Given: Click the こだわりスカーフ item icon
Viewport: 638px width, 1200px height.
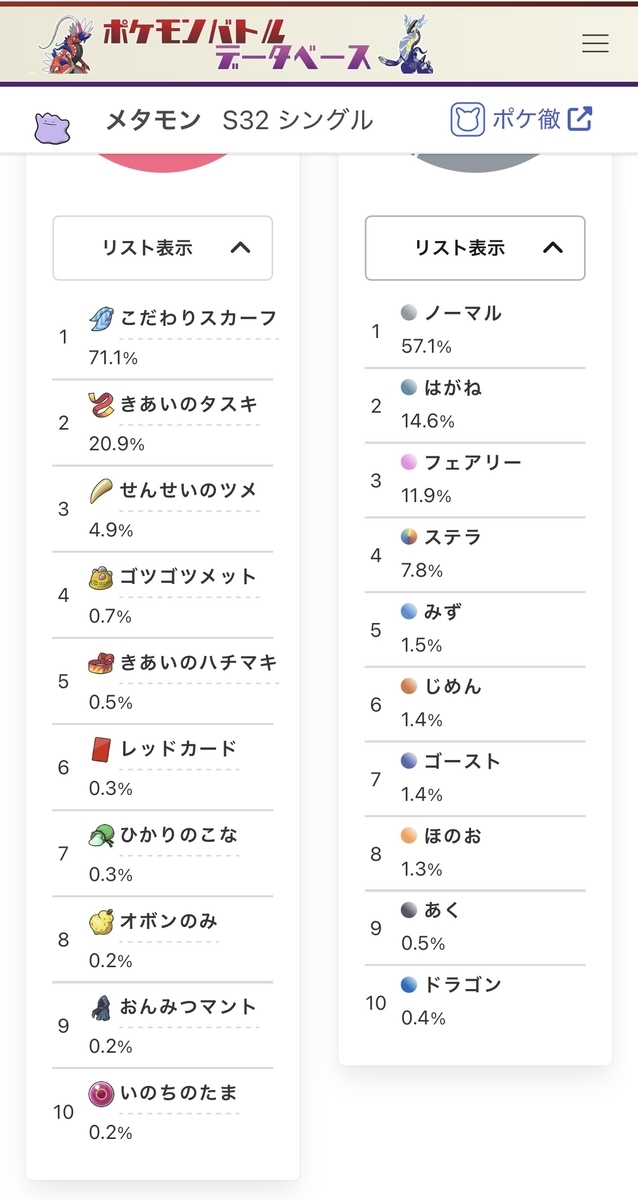Looking at the screenshot, I should point(102,319).
